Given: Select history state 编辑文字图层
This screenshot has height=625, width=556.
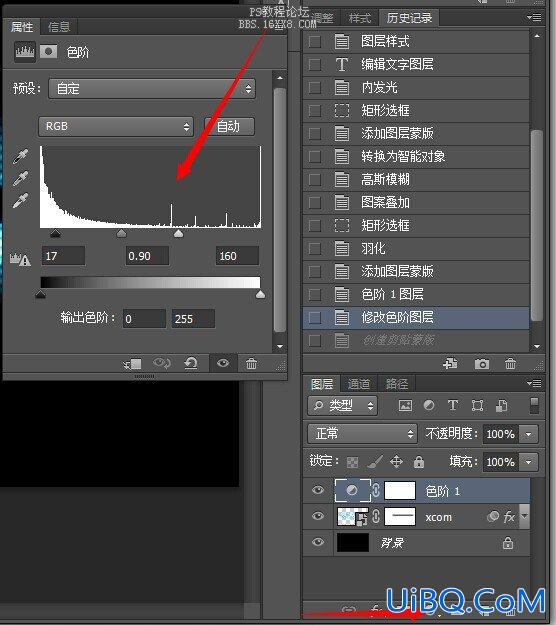Looking at the screenshot, I should (416, 65).
